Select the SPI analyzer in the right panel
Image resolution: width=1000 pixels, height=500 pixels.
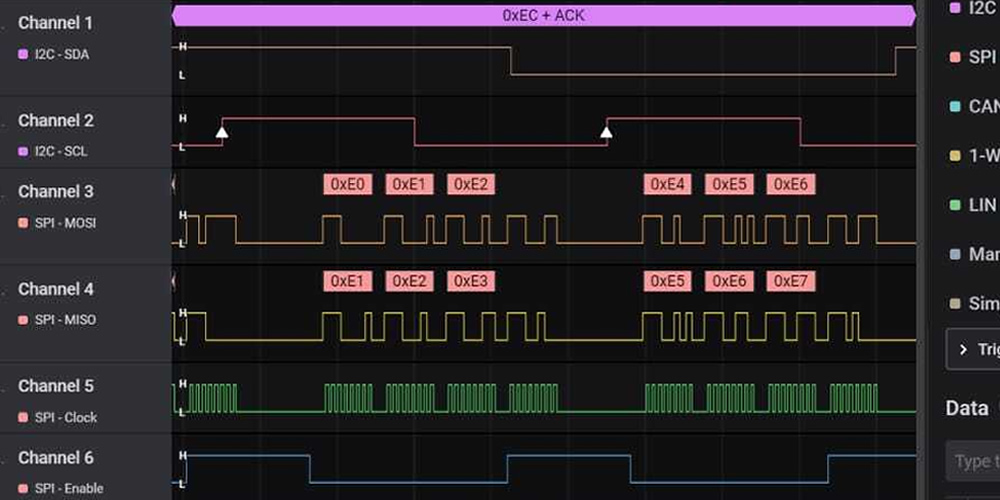[974, 56]
